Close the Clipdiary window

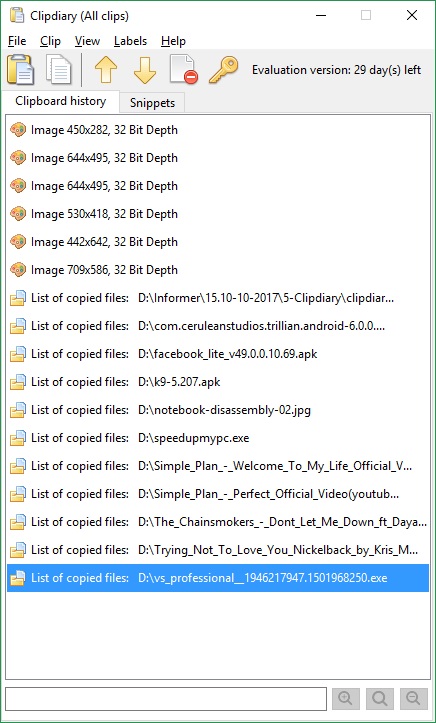412,16
